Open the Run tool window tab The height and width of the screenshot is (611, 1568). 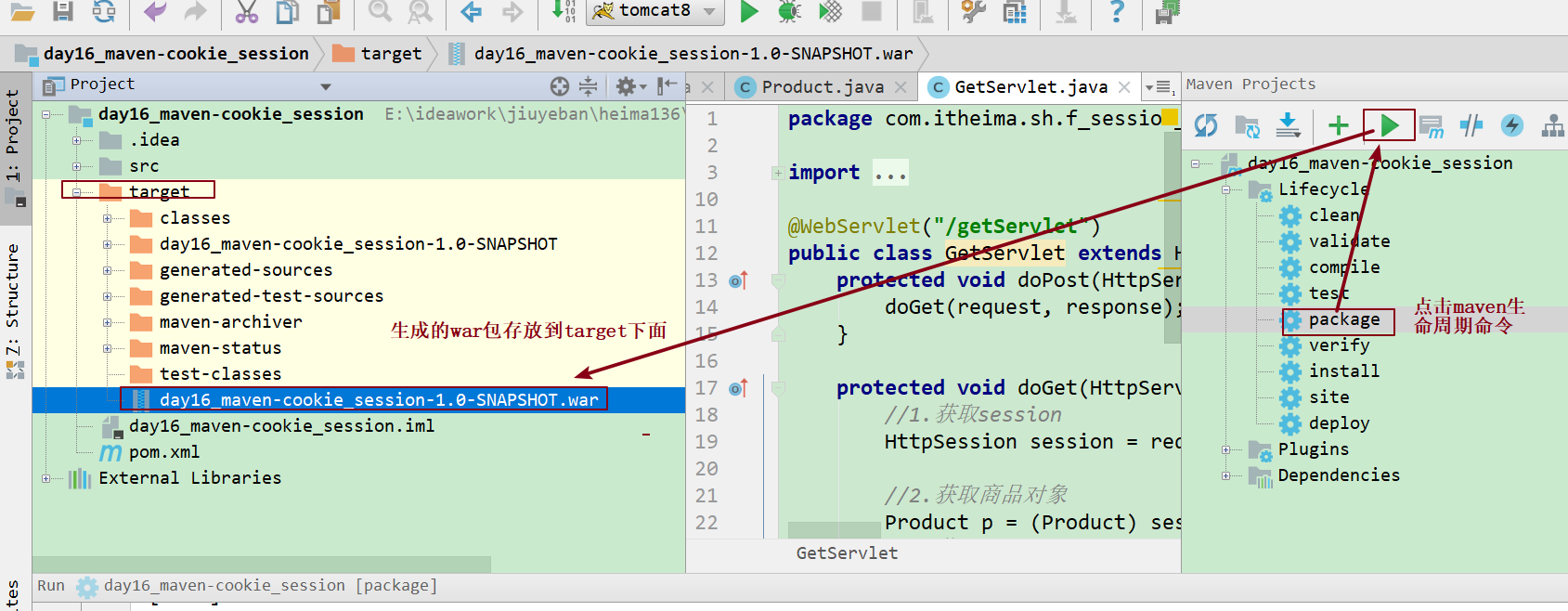pyautogui.click(x=51, y=585)
